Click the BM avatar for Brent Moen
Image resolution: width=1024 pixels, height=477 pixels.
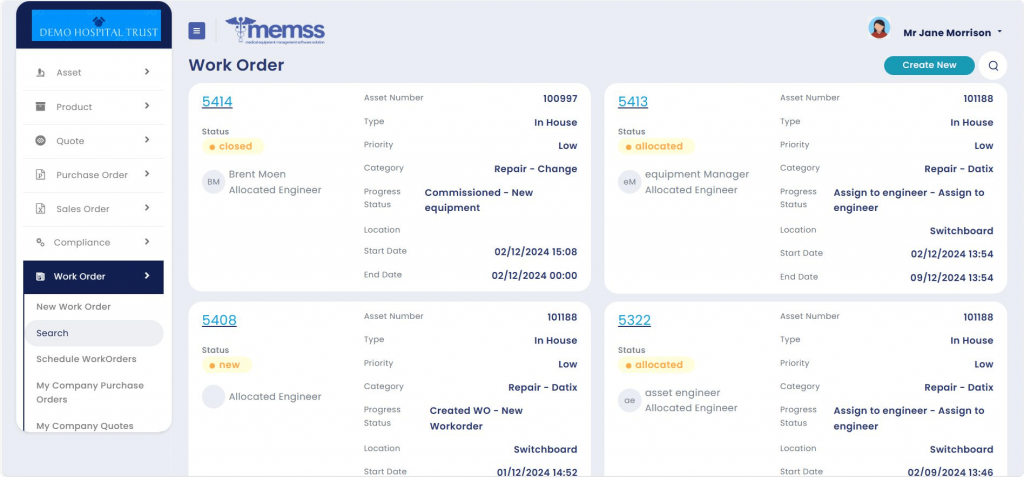click(214, 182)
